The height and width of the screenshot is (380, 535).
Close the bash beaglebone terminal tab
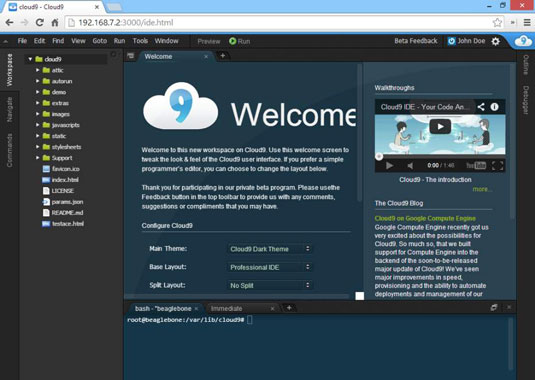(196, 309)
